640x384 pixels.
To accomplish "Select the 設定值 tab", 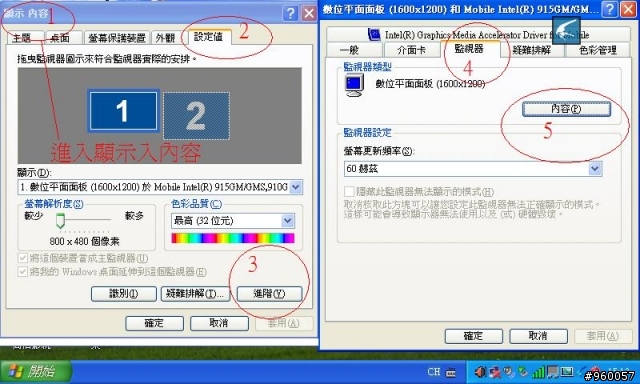I will click(x=208, y=37).
